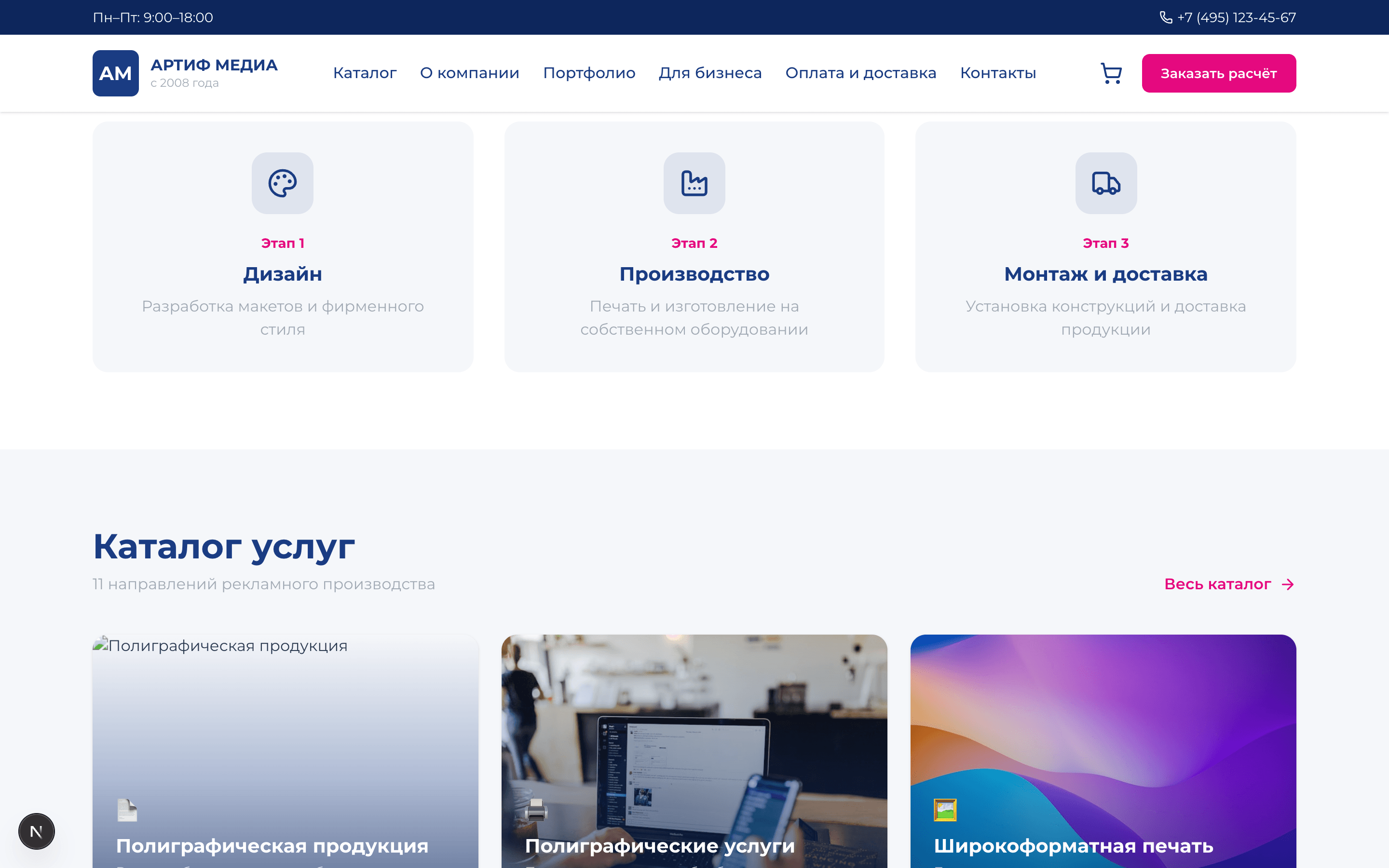Click the truck icon for Монтаж и доставка
1389x868 pixels.
pyautogui.click(x=1105, y=183)
